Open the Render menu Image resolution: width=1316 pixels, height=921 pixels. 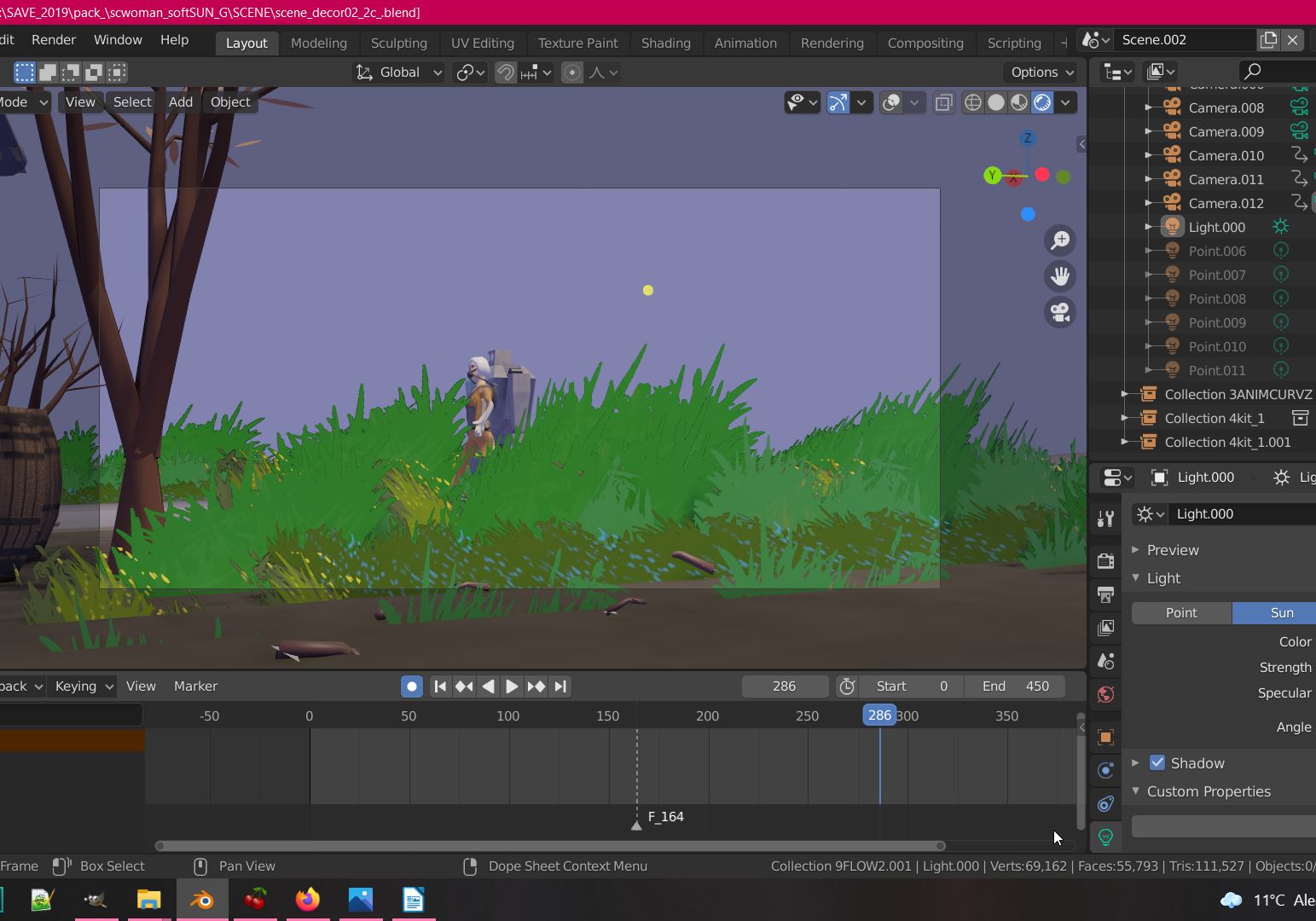[x=53, y=40]
